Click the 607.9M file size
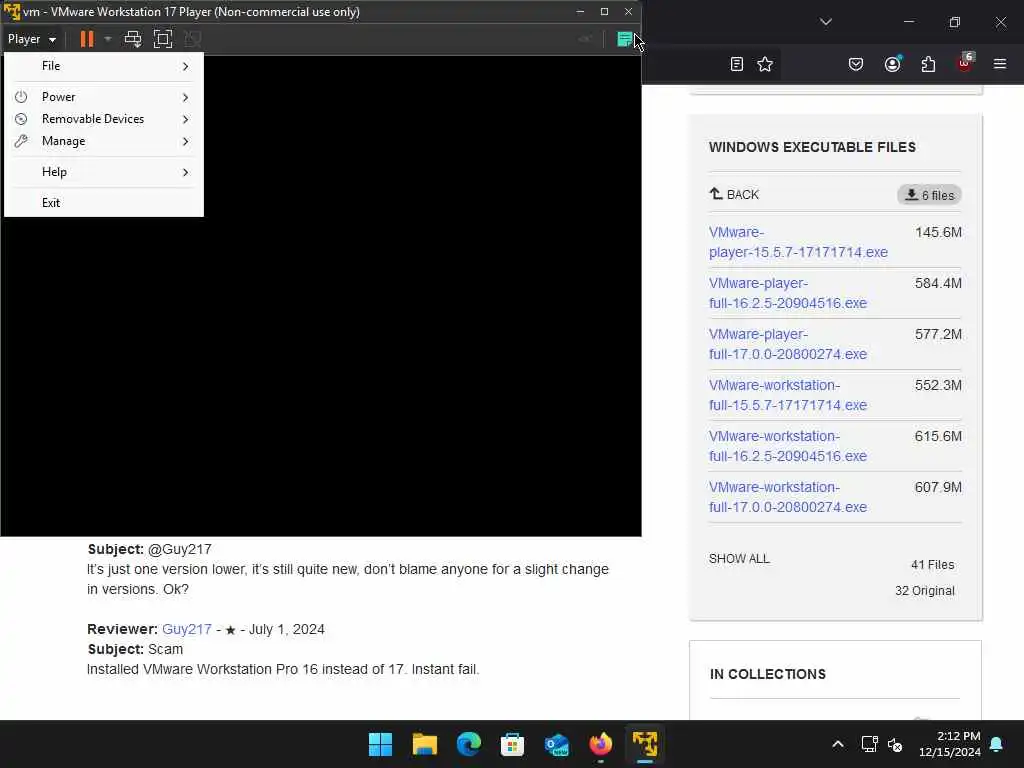 point(938,487)
